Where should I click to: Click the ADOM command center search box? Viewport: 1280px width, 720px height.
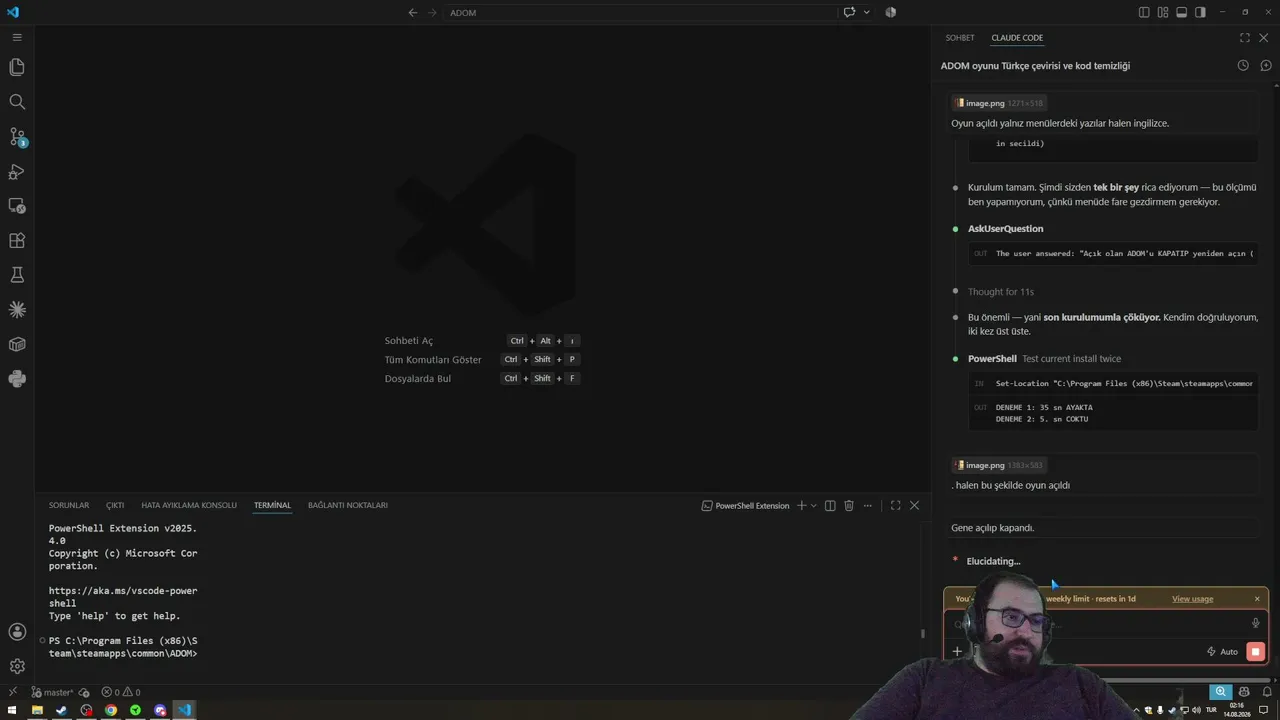click(x=640, y=12)
